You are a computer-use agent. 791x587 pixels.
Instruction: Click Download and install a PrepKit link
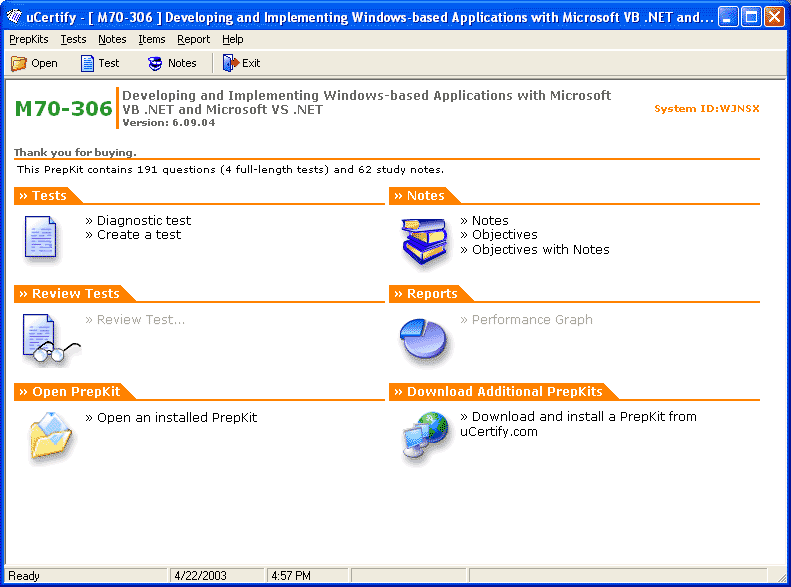578,424
